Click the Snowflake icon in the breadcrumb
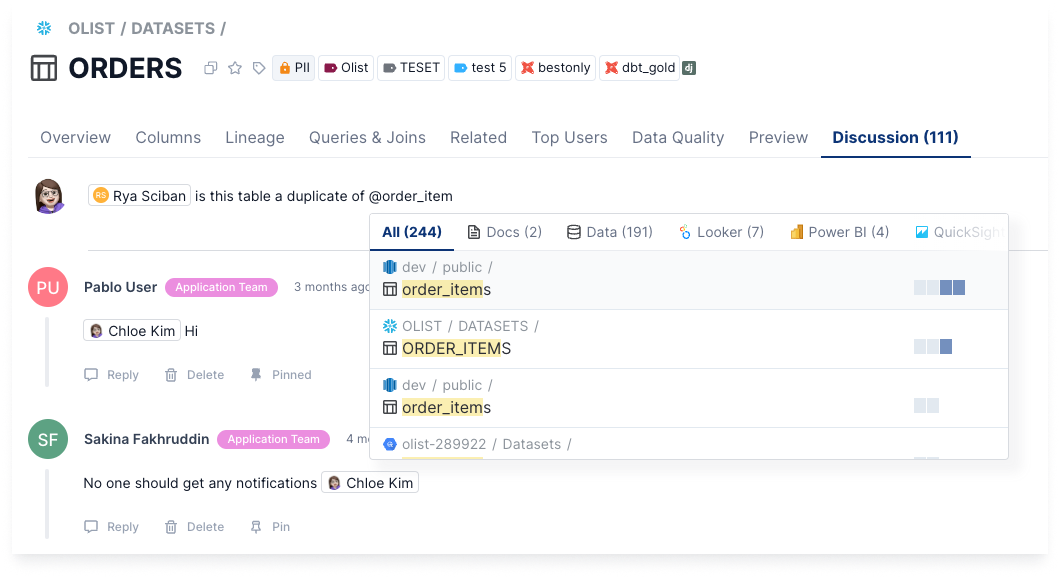 pyautogui.click(x=43, y=28)
